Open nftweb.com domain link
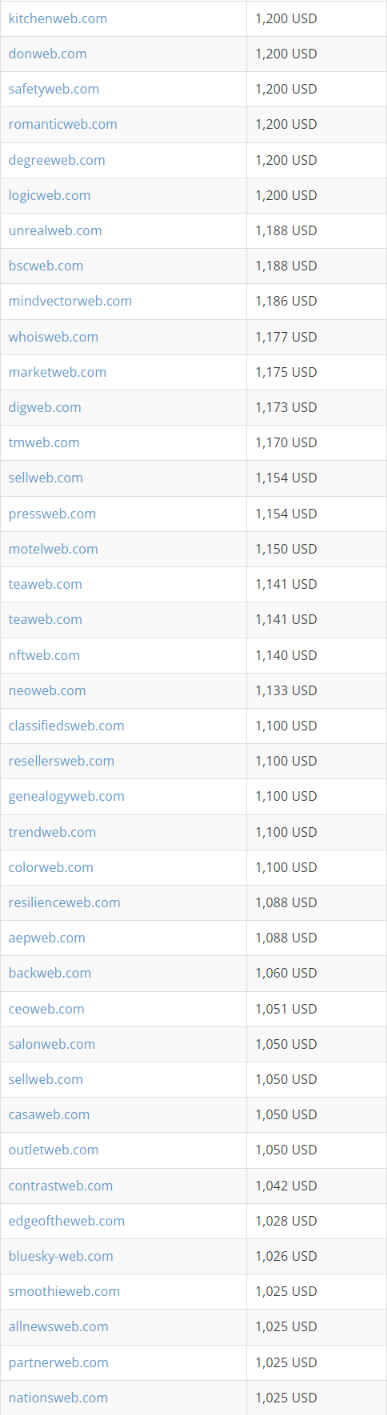The width and height of the screenshot is (387, 1415). (44, 655)
